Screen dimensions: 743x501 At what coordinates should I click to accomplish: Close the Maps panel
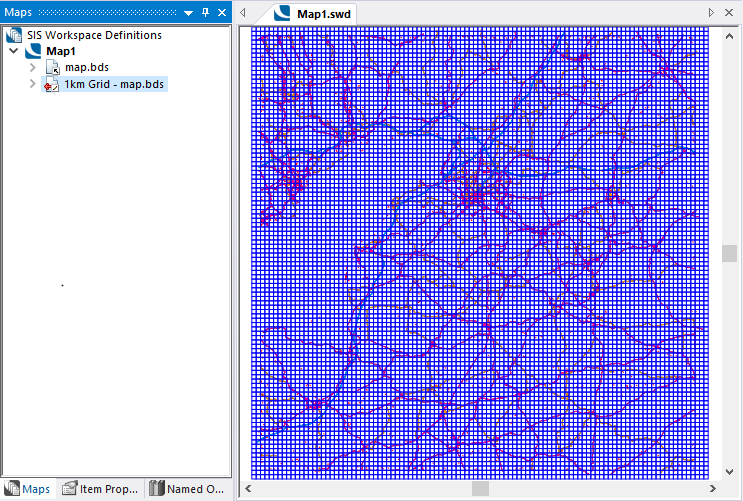222,12
